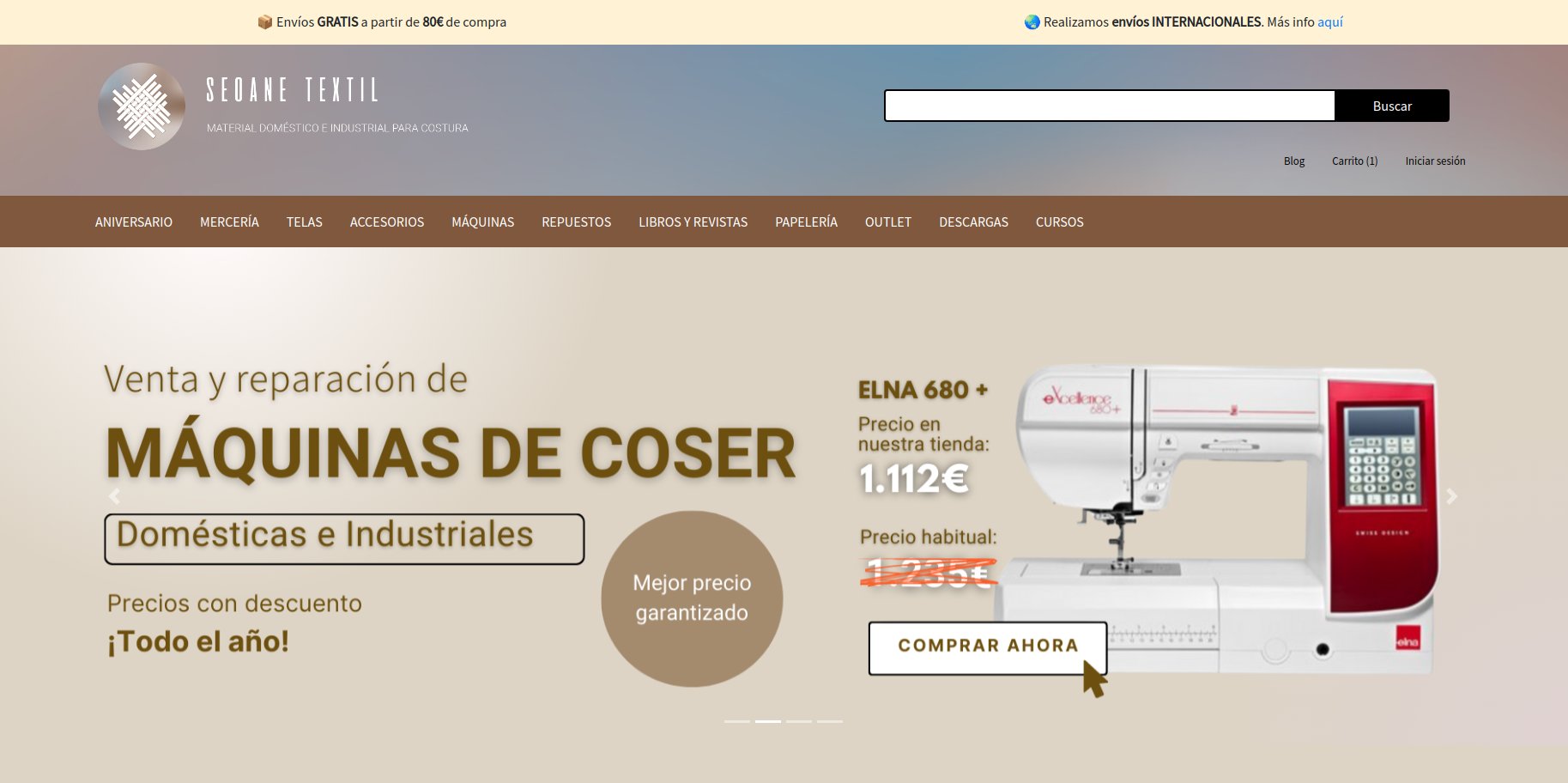Viewport: 1568px width, 783px height.
Task: Open TELAS menu item
Action: (305, 222)
